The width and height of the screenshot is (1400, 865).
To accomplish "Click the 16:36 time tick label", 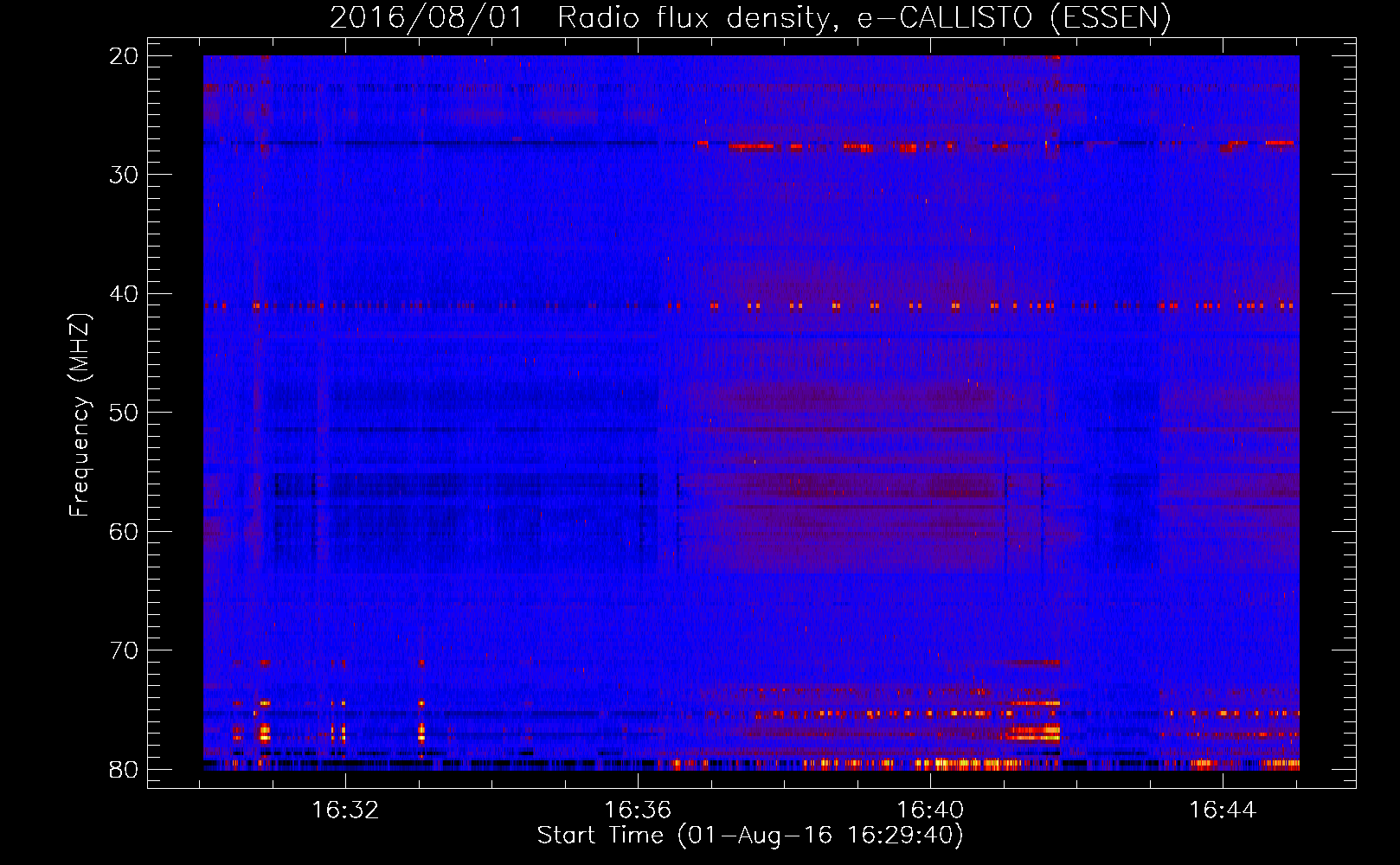I will point(638,811).
